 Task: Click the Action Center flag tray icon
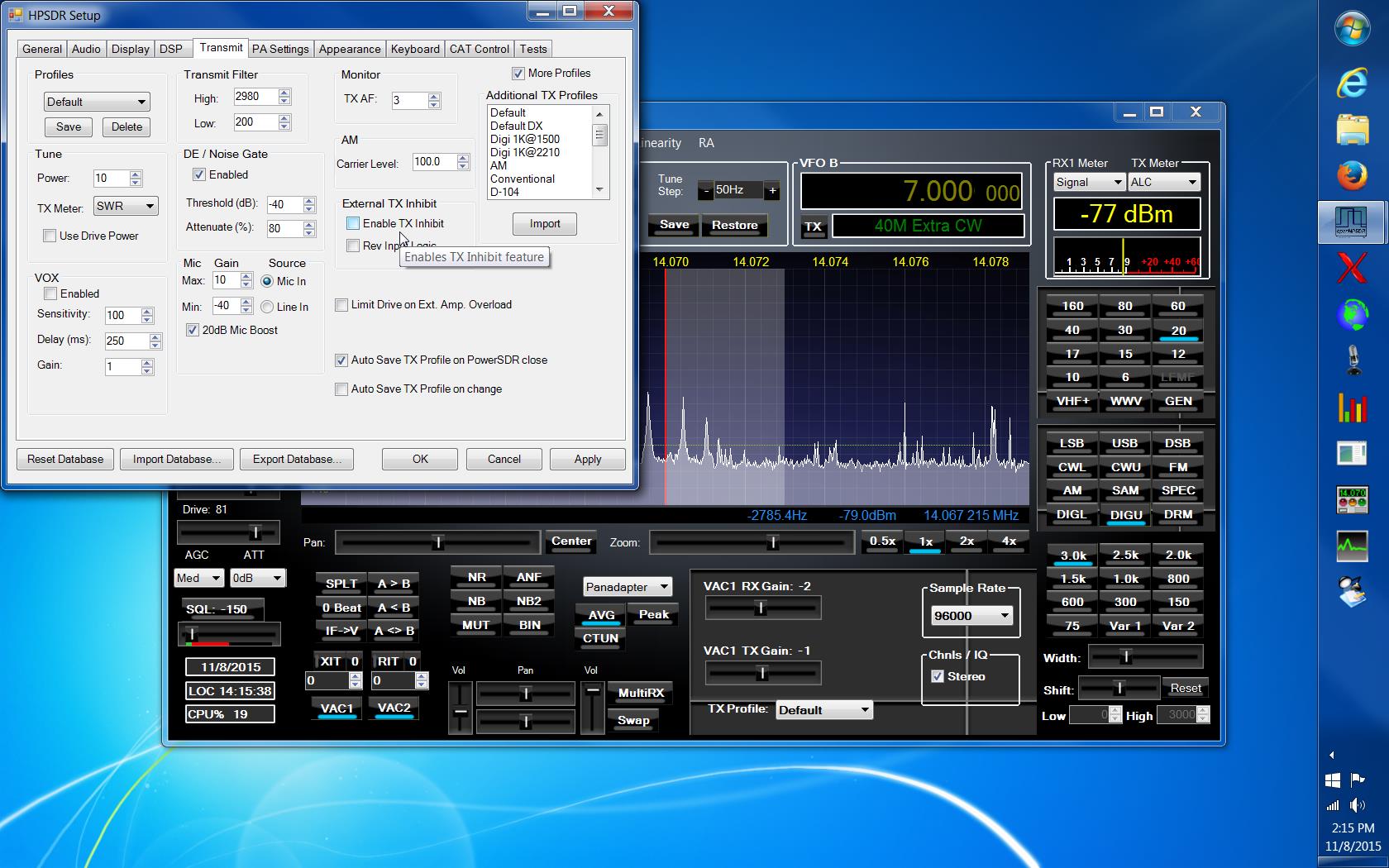[1357, 780]
